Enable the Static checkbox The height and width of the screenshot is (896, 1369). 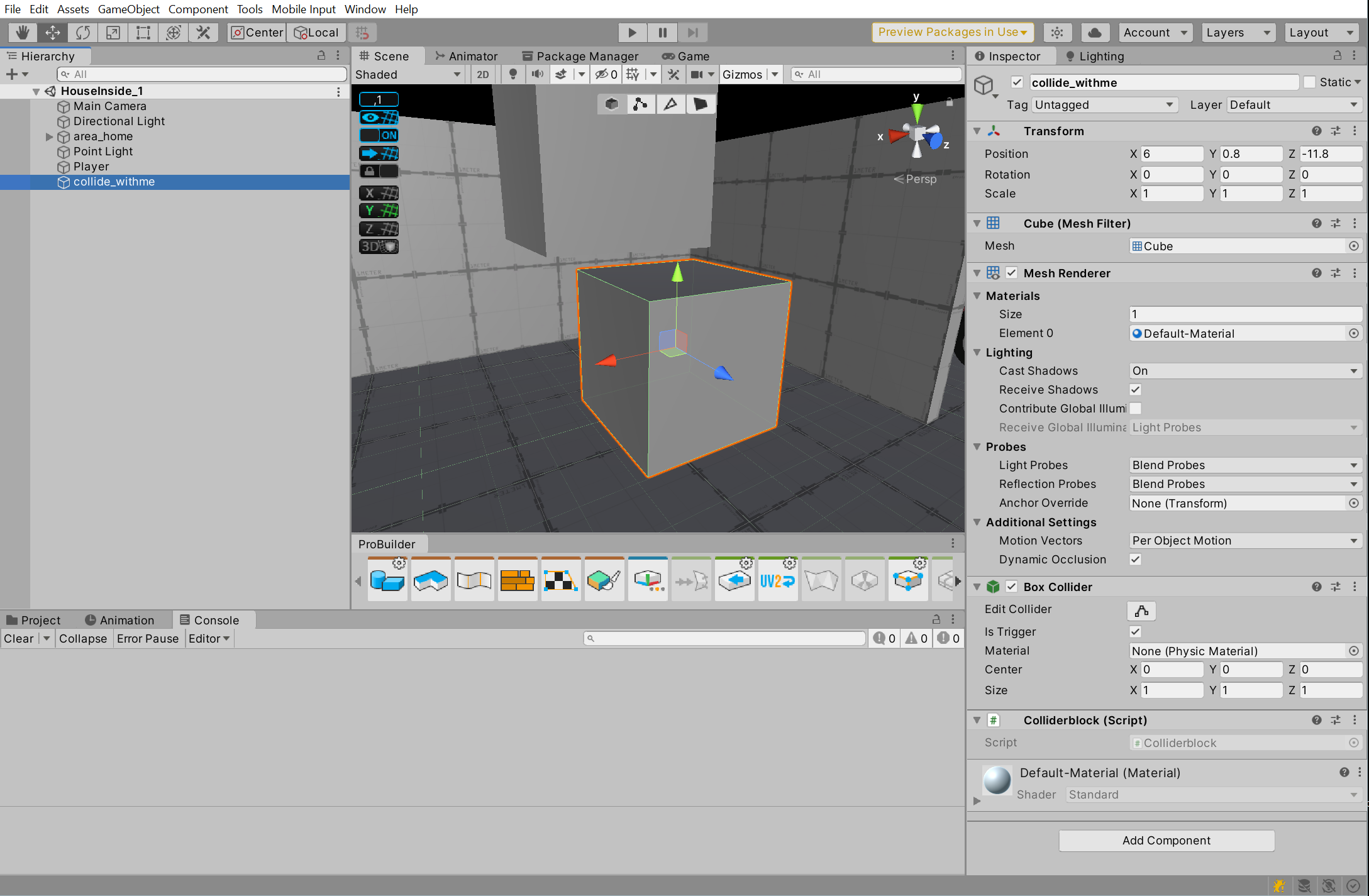1310,82
